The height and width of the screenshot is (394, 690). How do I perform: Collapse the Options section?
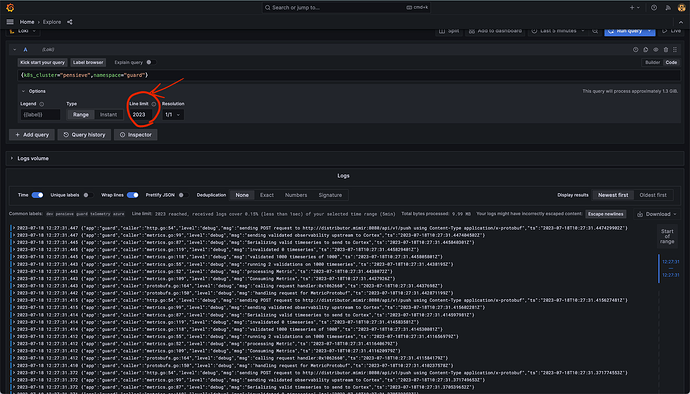click(x=23, y=91)
